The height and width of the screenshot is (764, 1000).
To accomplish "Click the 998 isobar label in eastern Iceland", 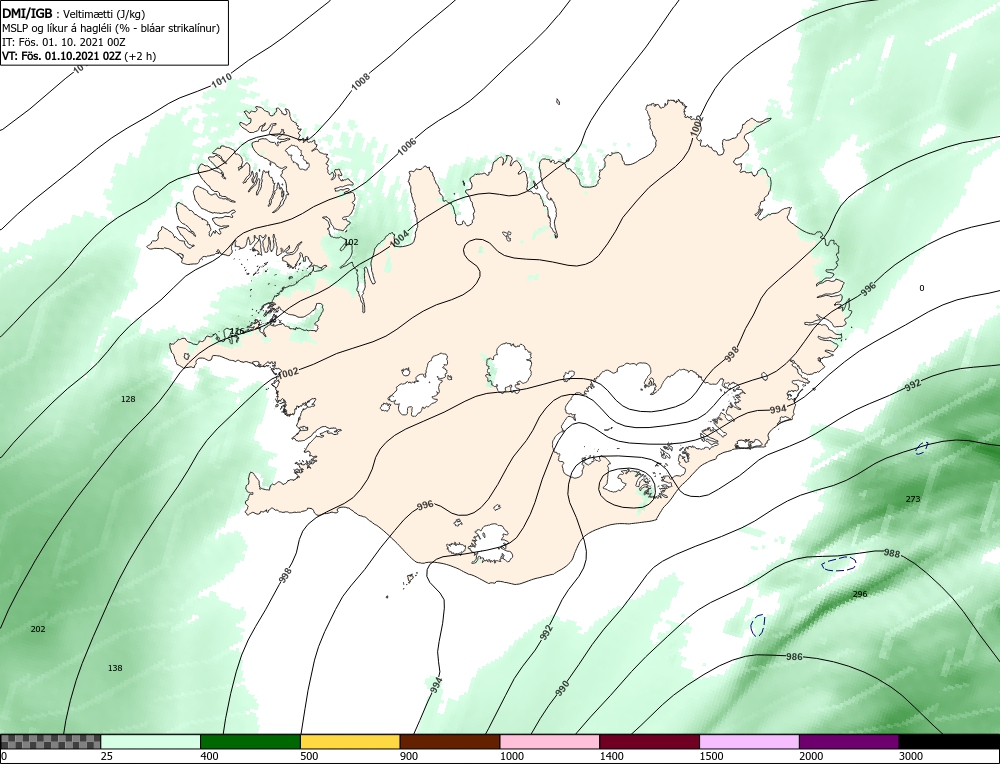I will (x=732, y=354).
